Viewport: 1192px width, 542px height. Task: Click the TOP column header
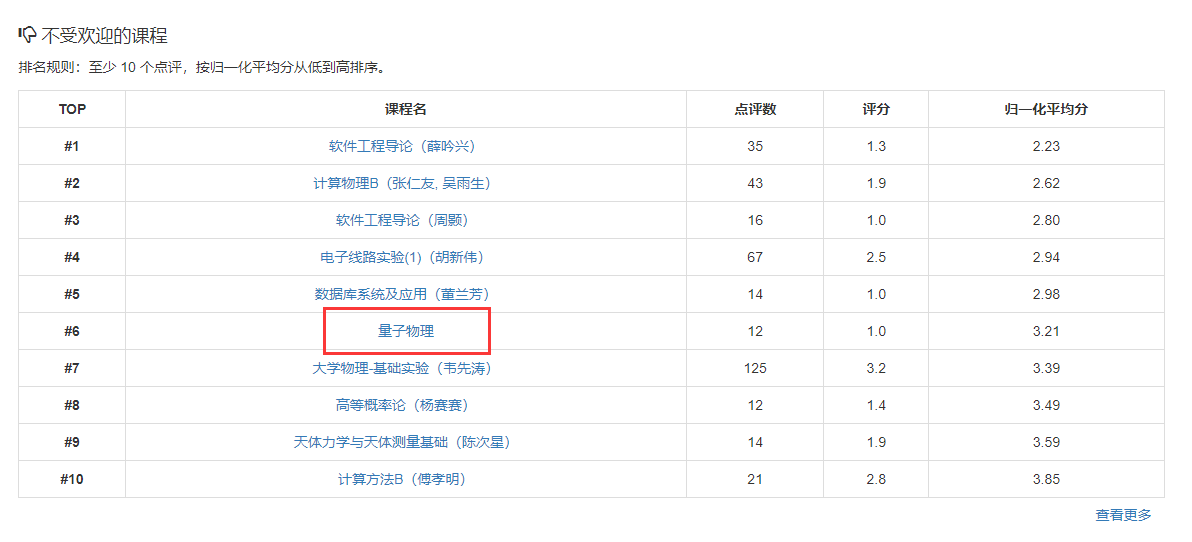[72, 109]
